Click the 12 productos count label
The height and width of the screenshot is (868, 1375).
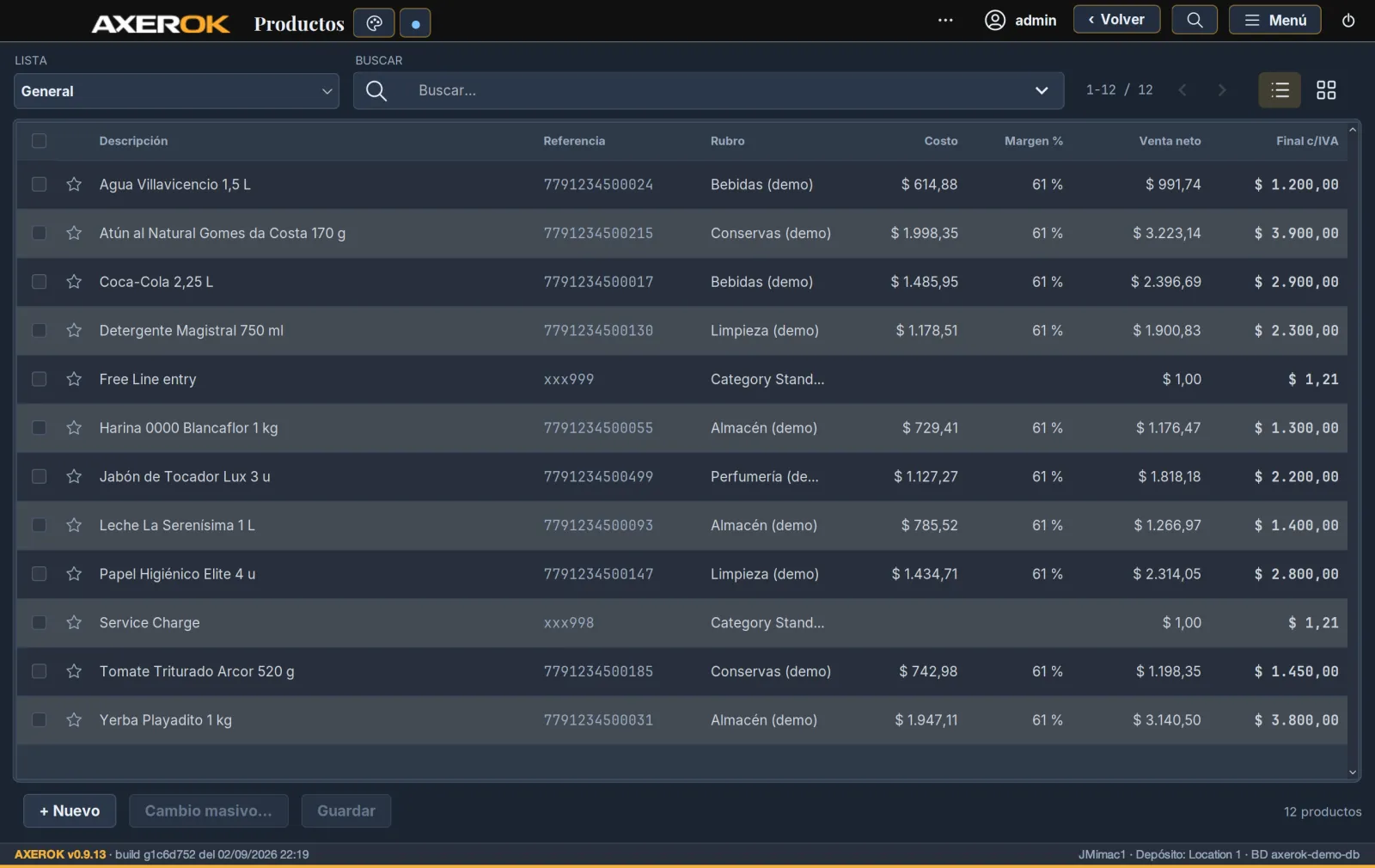(x=1323, y=812)
